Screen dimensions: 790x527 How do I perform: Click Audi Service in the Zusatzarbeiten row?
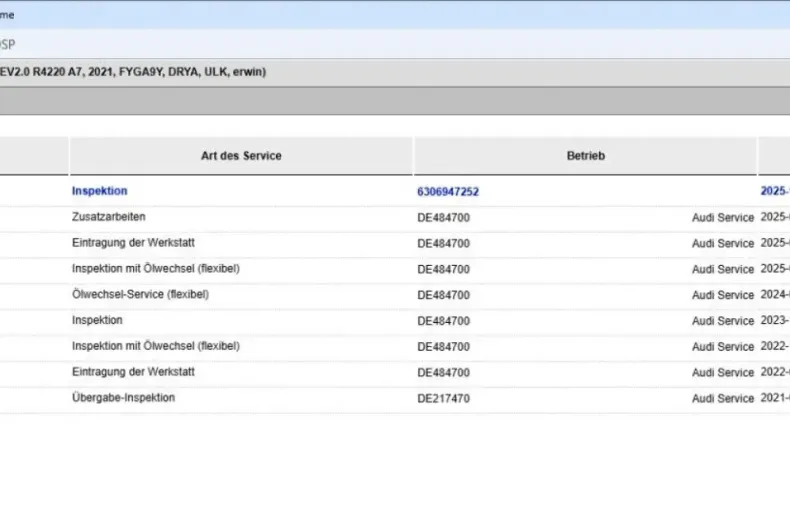(722, 217)
